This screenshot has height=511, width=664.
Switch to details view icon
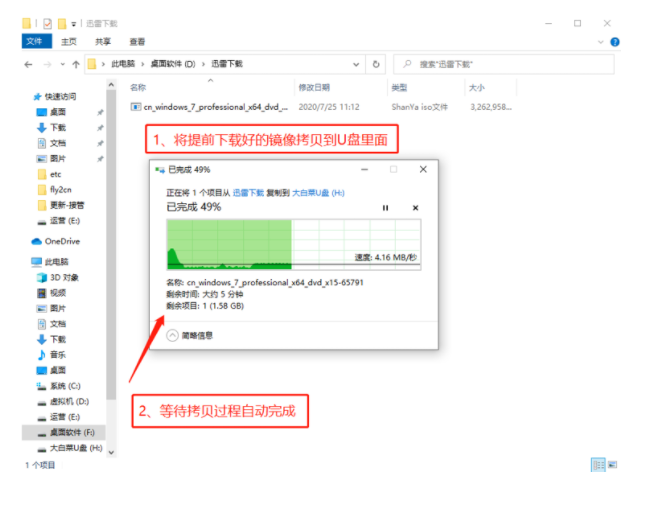598,465
